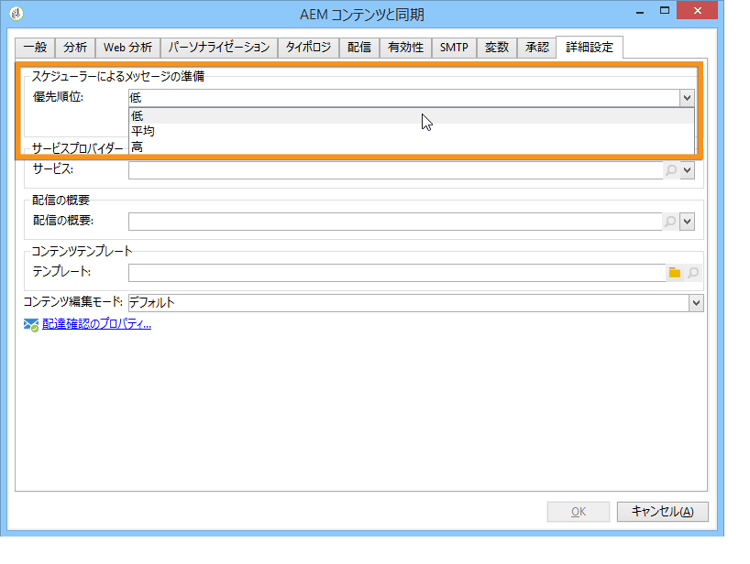Screen dimensions: 750x564
Task: Choose 高 from the priority list
Action: pyautogui.click(x=411, y=146)
